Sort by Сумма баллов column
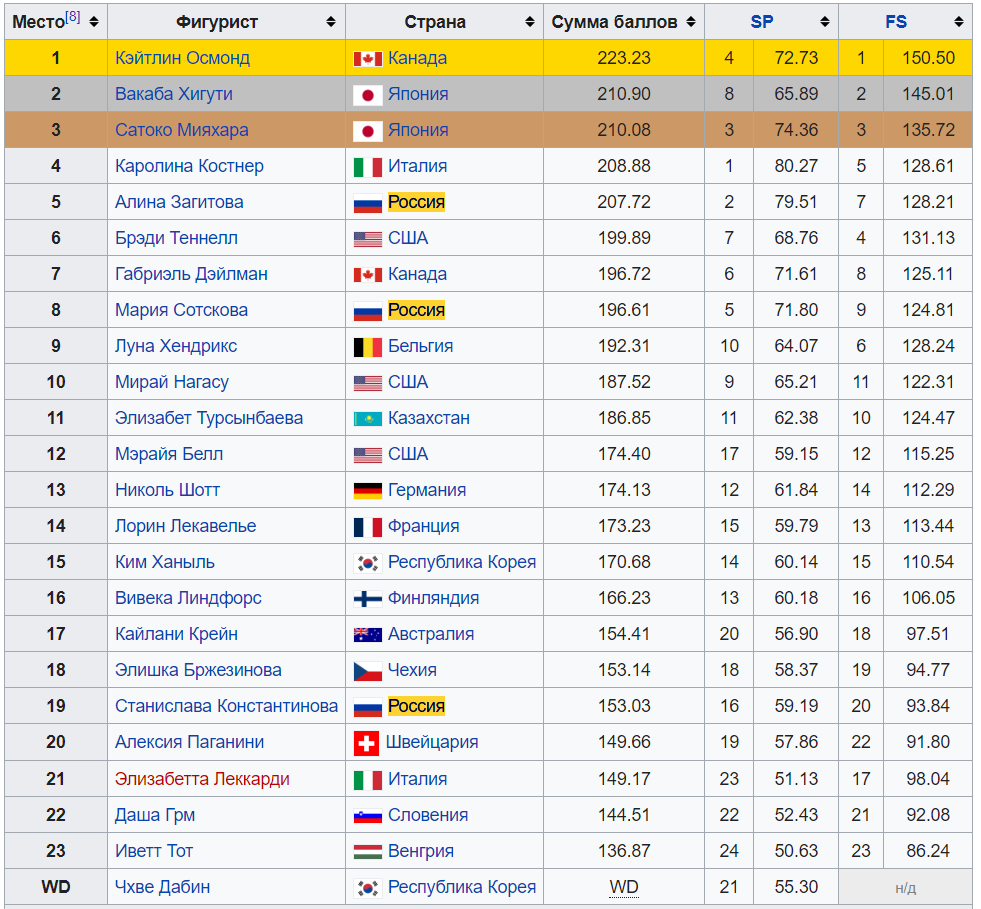This screenshot has height=909, width=981. tap(690, 22)
